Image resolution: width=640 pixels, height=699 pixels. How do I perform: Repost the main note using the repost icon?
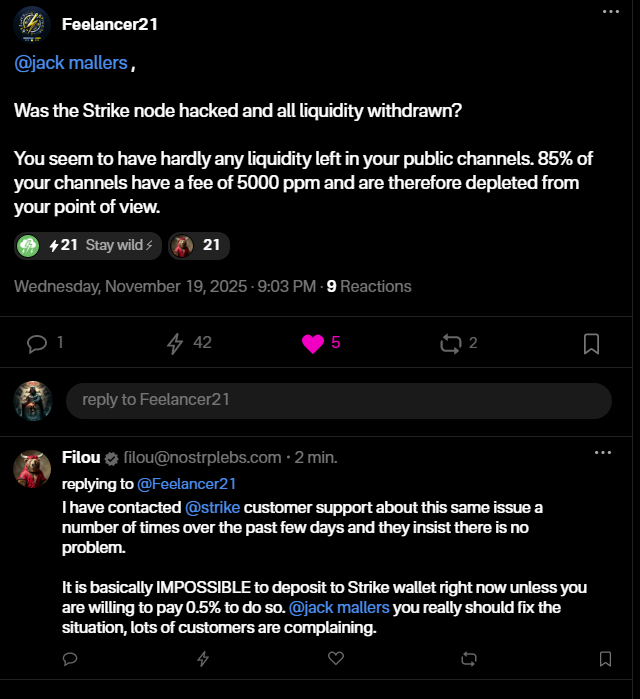[450, 343]
